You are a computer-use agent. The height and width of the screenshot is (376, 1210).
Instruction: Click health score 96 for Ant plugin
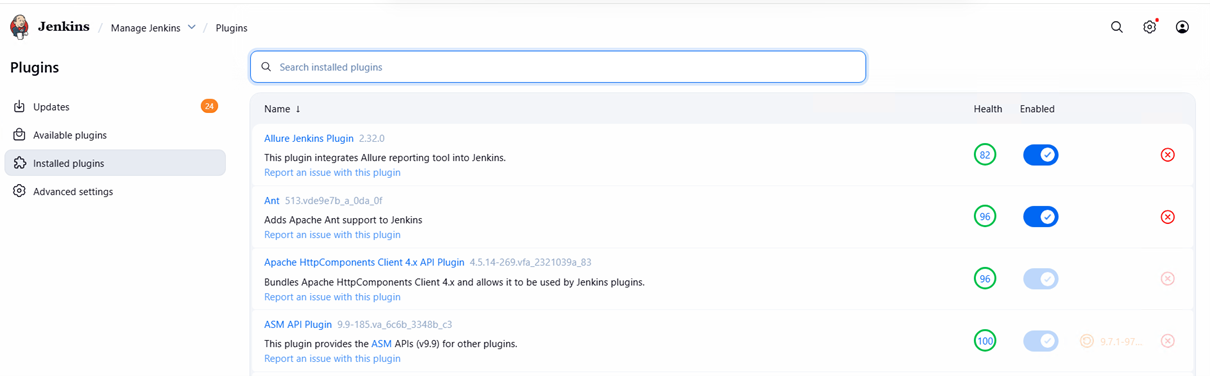tap(985, 217)
